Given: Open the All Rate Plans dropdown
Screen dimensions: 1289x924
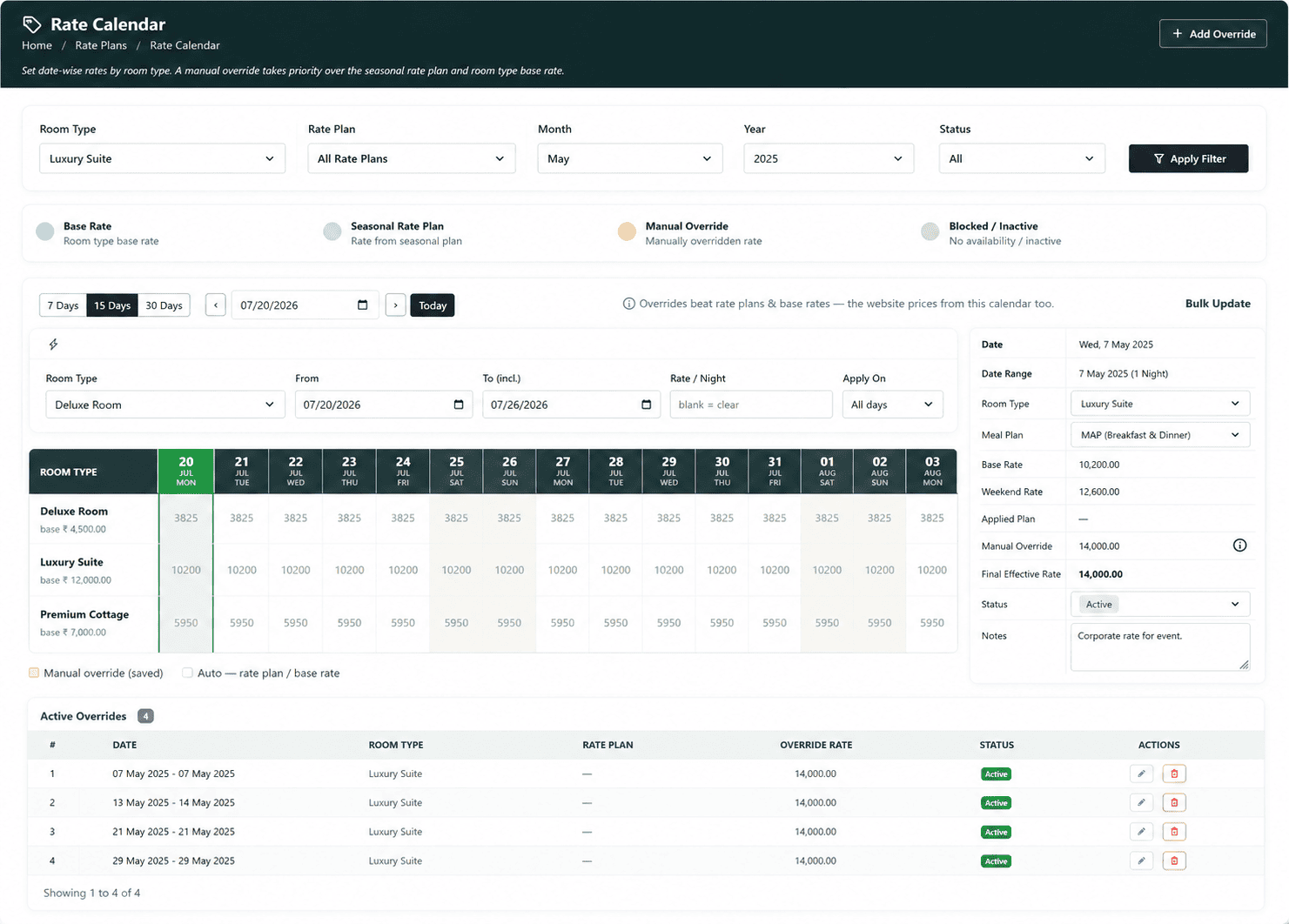Looking at the screenshot, I should click(x=412, y=158).
